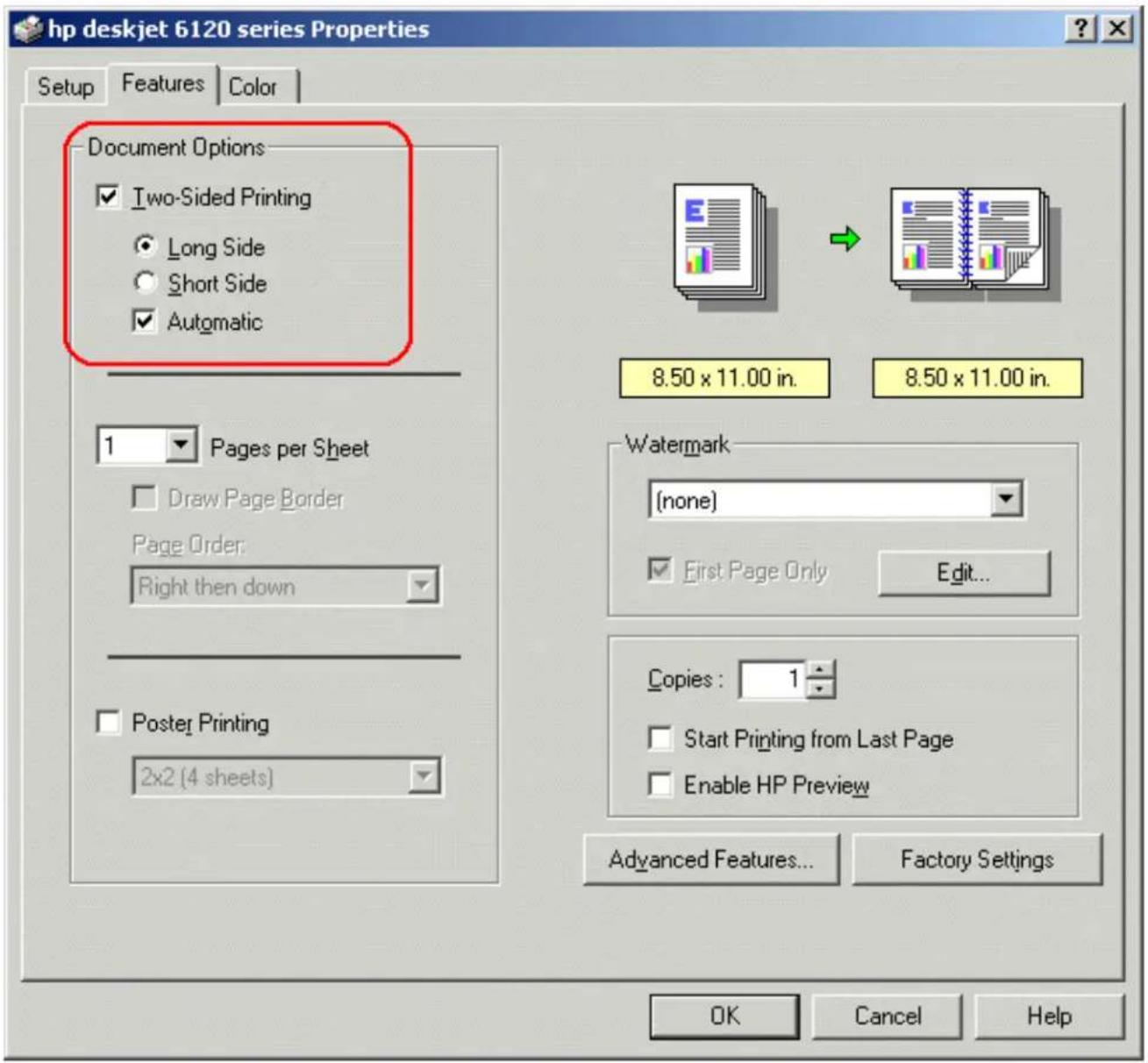Screen dimensions: 1148x1063
Task: Open the Pages per Sheet dropdown
Action: coord(181,446)
